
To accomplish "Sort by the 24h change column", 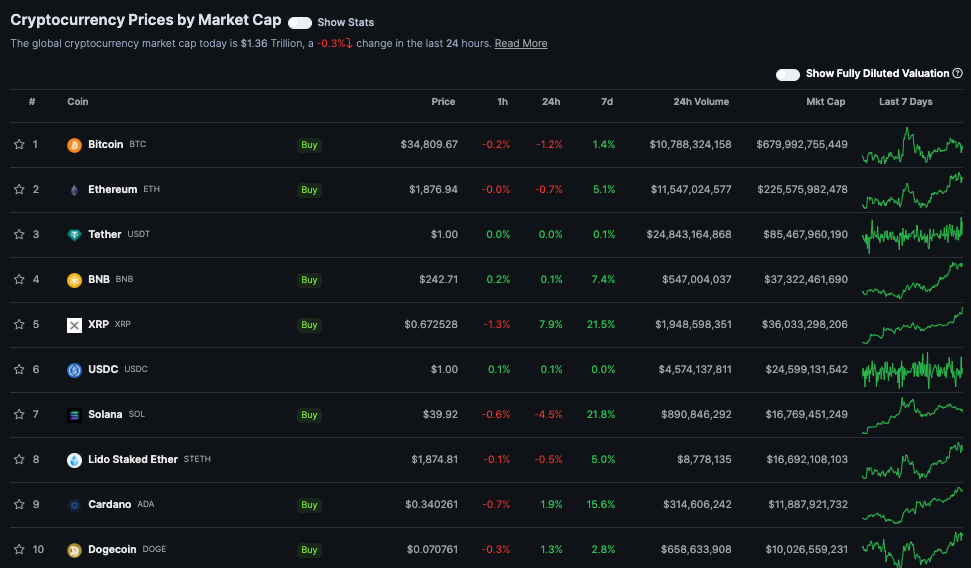I will point(551,102).
